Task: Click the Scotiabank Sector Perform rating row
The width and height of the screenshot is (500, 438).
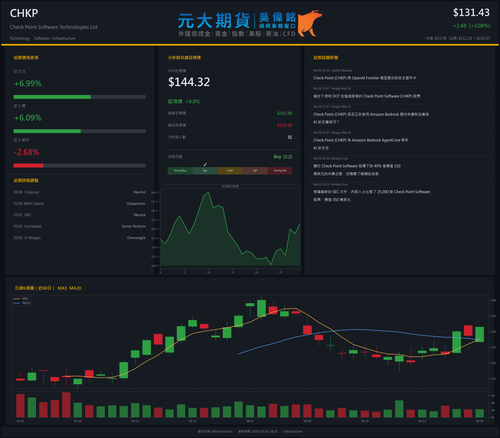Action: [x=80, y=226]
